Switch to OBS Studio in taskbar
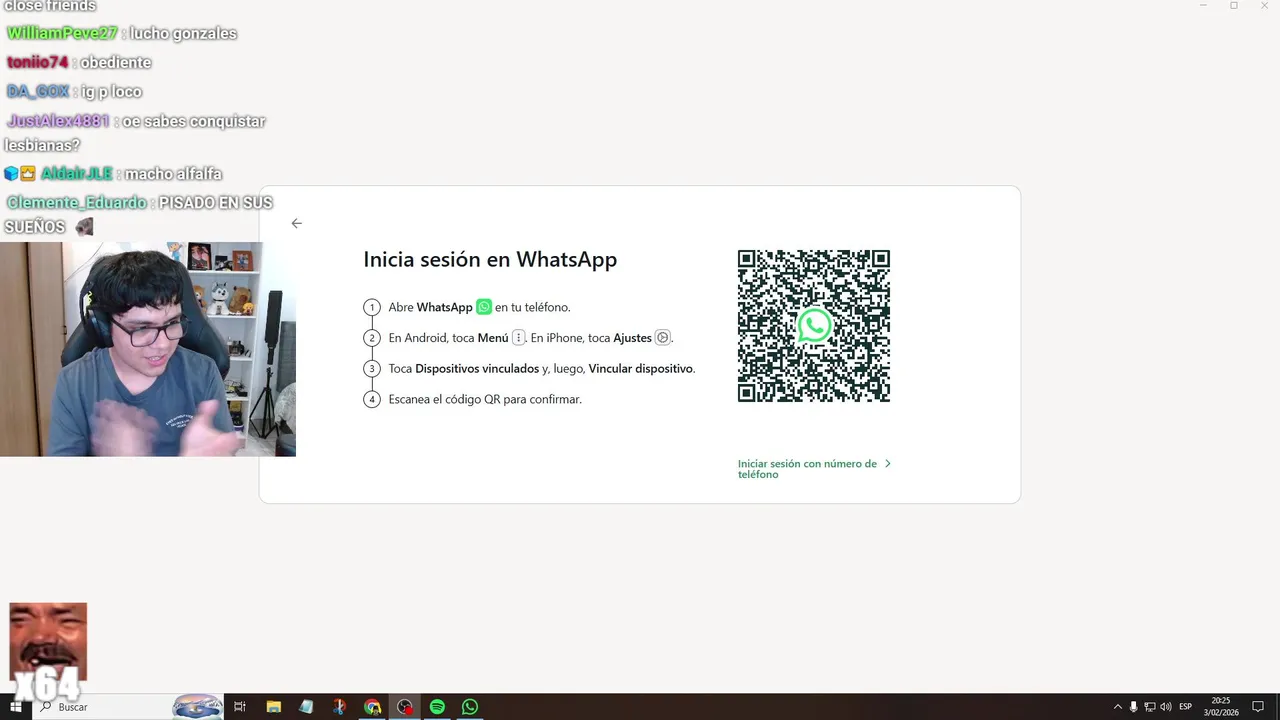Viewport: 1280px width, 720px height. 405,707
